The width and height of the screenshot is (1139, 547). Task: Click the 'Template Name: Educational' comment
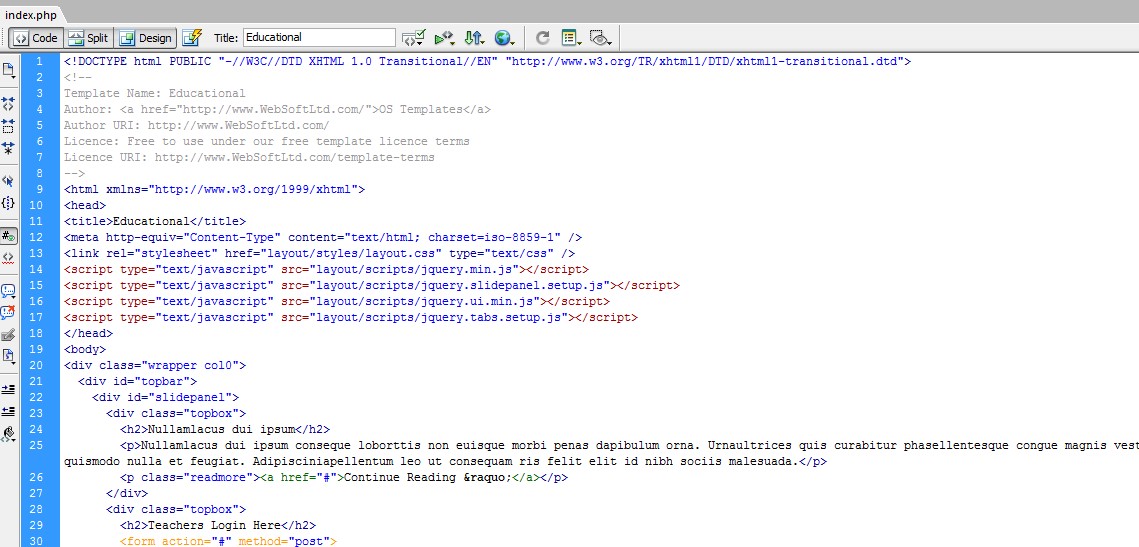[155, 93]
